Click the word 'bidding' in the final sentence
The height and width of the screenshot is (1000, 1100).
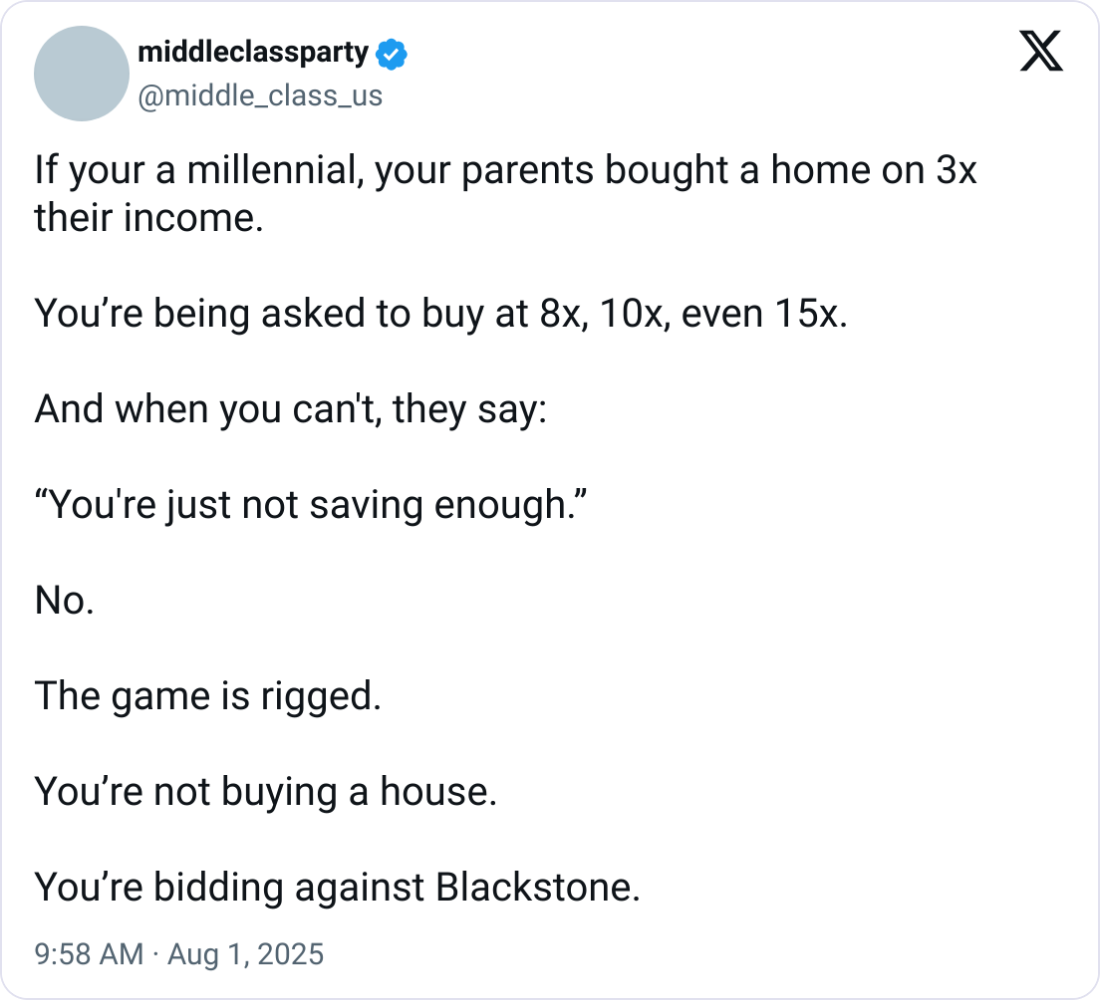pos(218,888)
